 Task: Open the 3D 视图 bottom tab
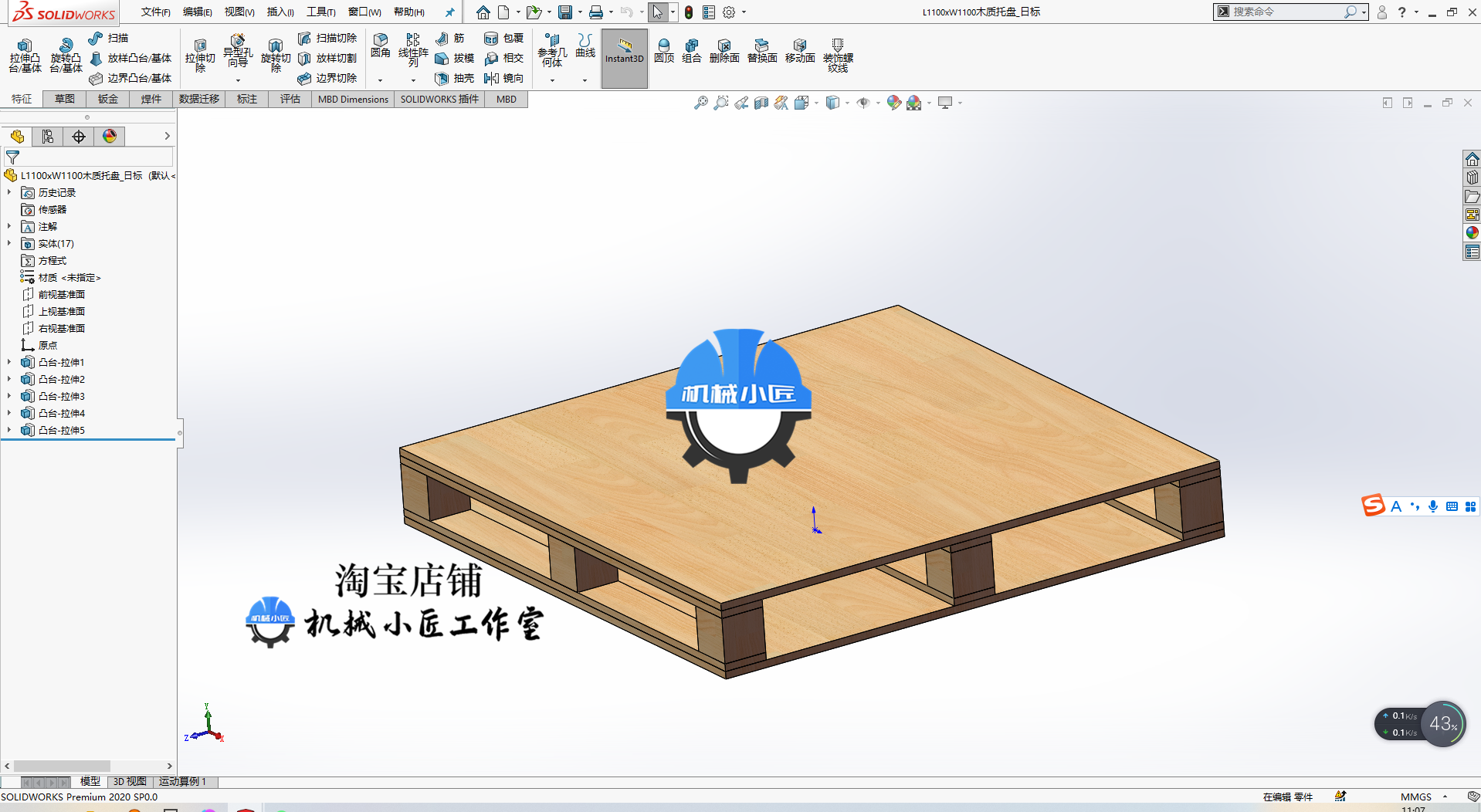point(130,781)
